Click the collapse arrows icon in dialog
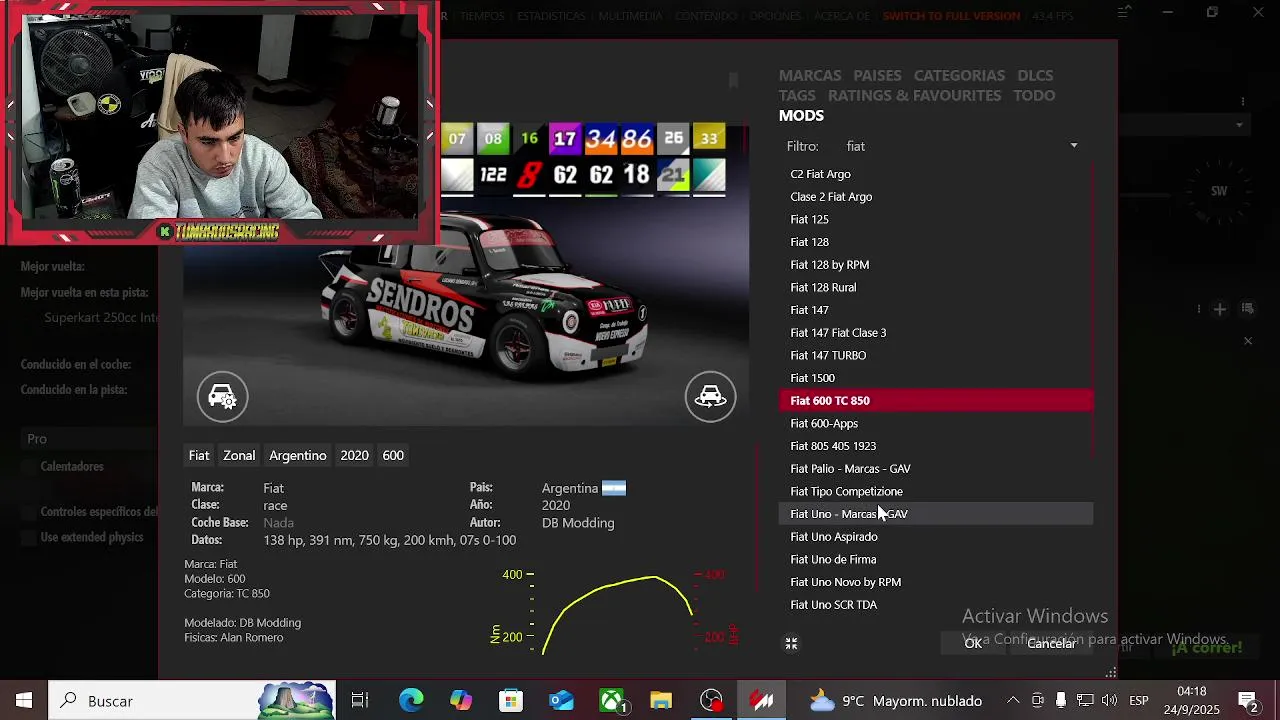 point(791,644)
